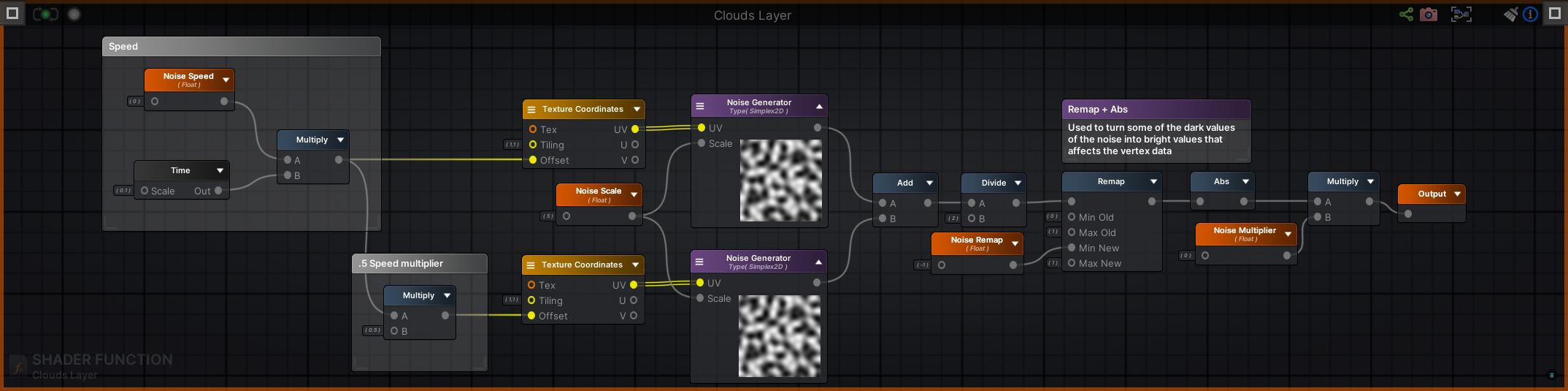The width and height of the screenshot is (1568, 391).
Task: Click the Min New input port on Remap node
Action: 1072,248
